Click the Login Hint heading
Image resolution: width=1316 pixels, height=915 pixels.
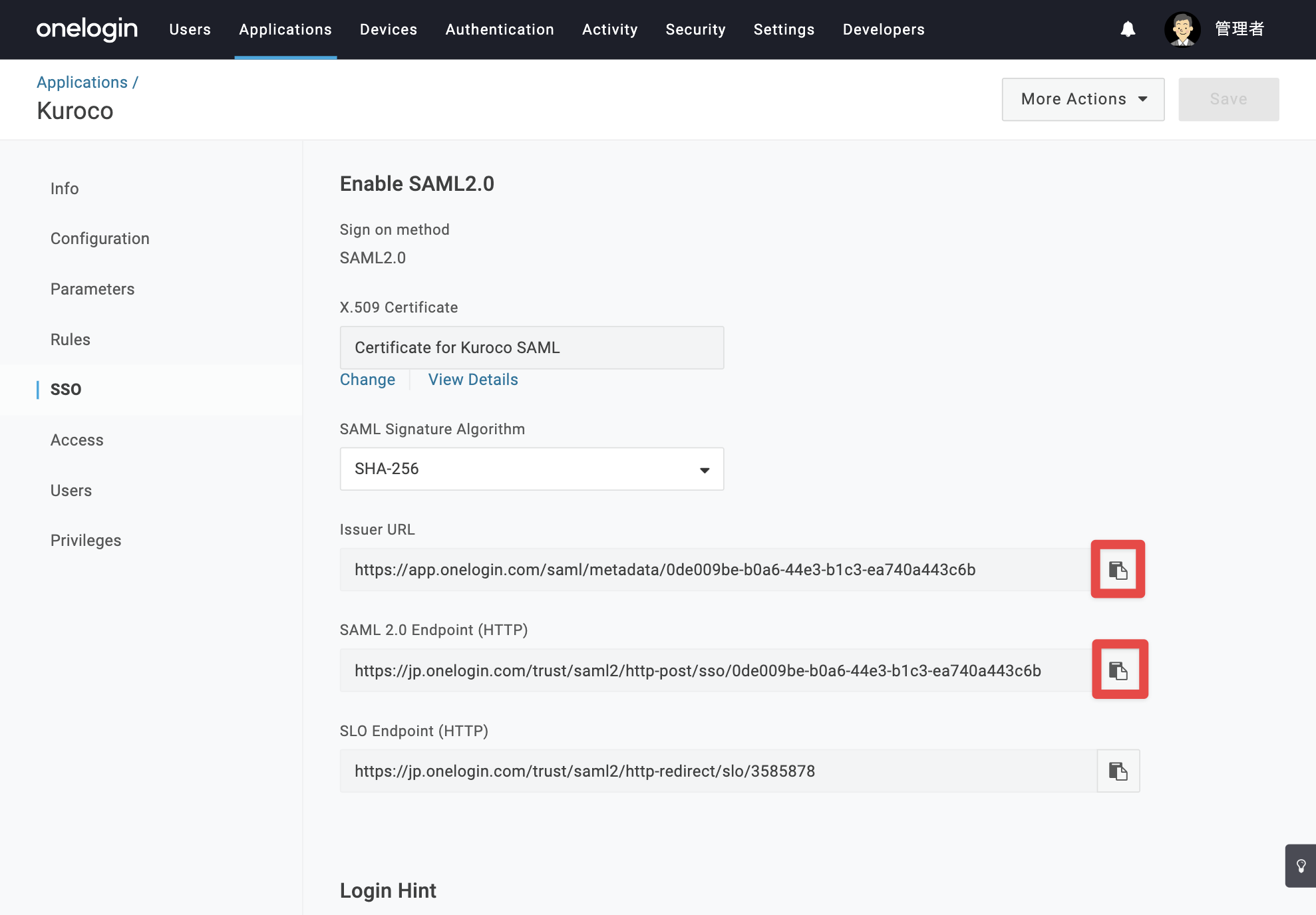click(x=388, y=891)
